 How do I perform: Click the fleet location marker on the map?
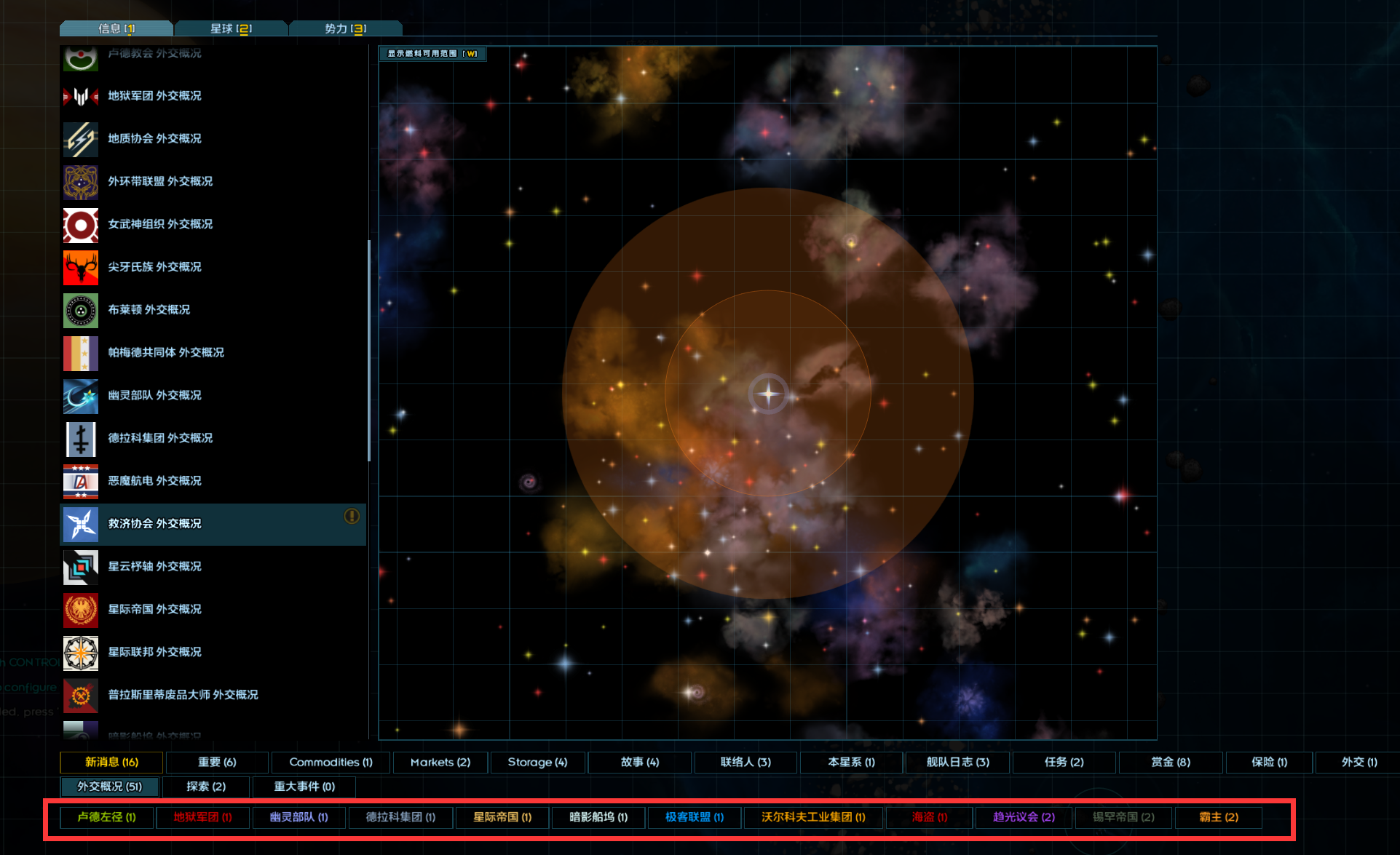pos(768,394)
